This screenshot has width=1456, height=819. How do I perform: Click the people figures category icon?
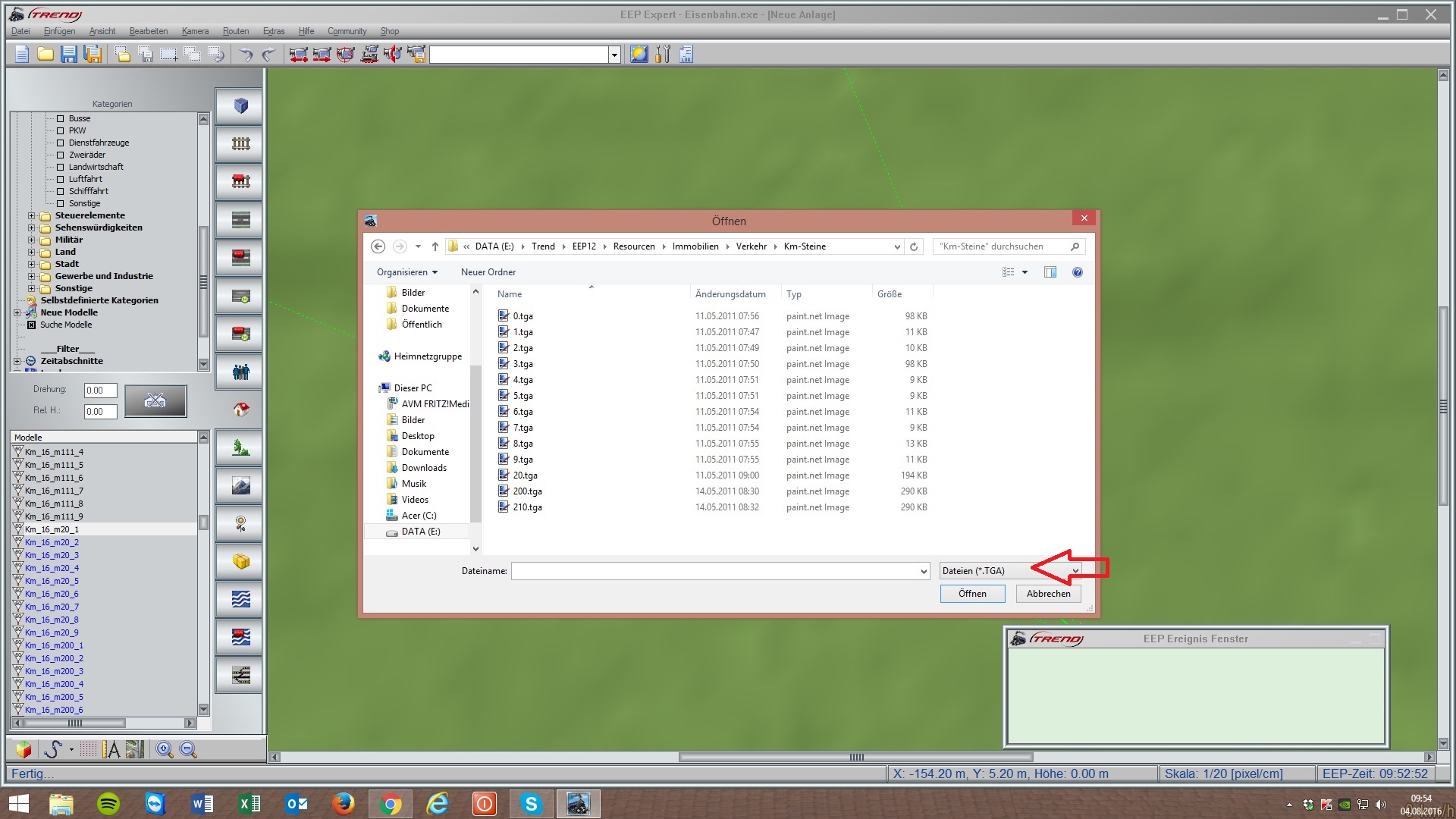tap(240, 372)
